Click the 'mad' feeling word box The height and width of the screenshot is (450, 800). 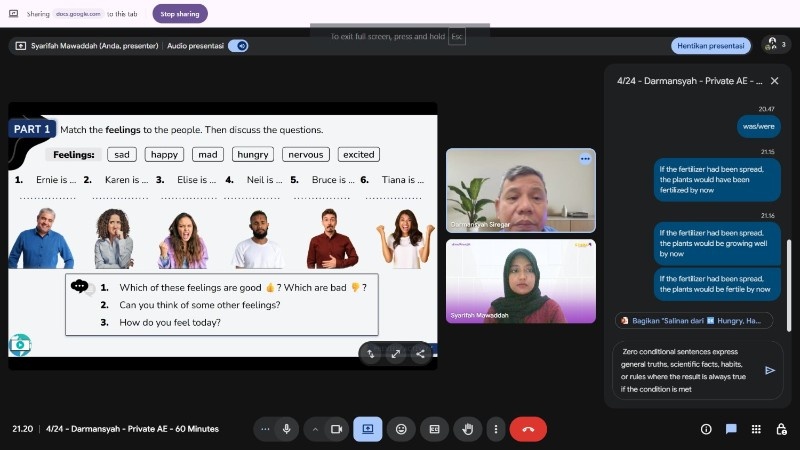(208, 155)
